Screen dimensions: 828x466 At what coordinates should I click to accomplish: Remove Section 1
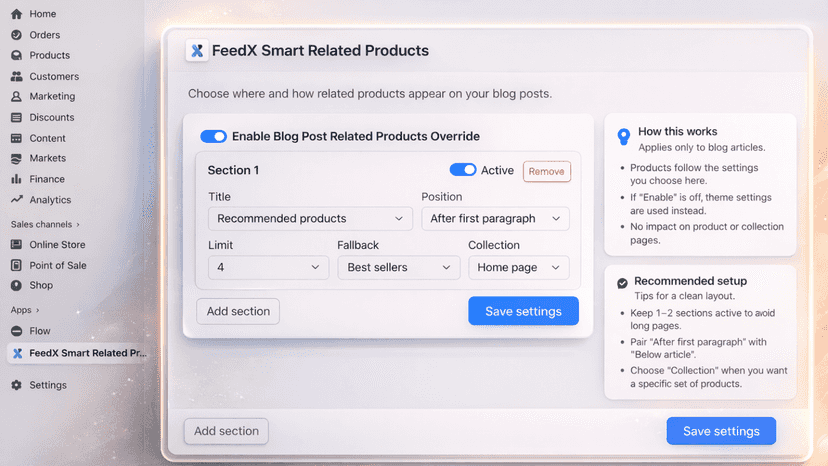click(547, 171)
